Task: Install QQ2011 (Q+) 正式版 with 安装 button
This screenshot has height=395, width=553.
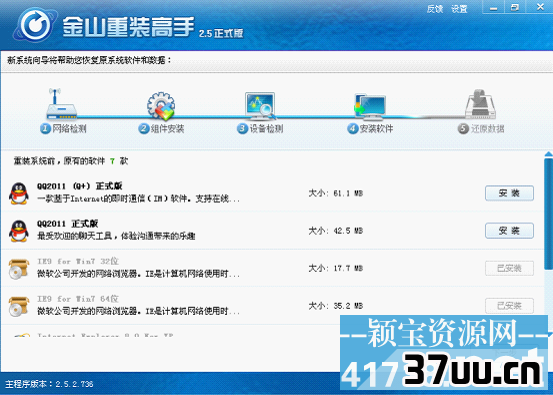Action: point(509,193)
